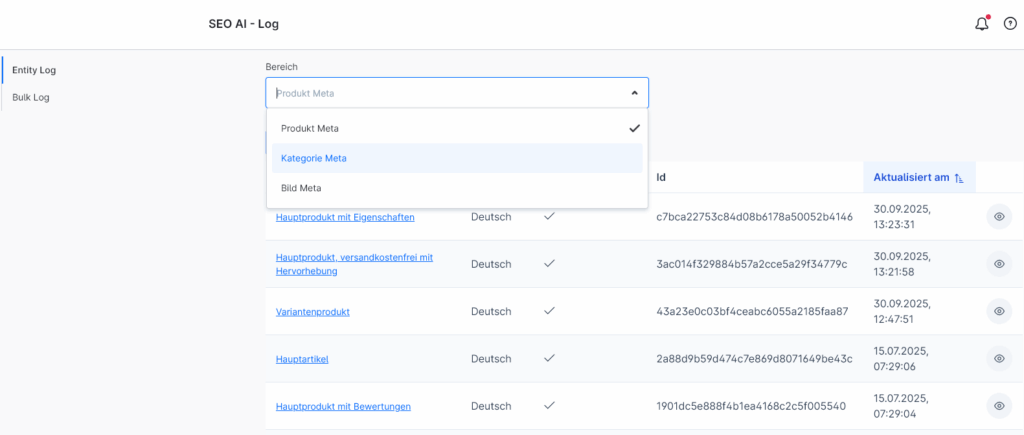
Task: Show details via eye icon for Hauptprodukt mit Bewertungen
Action: click(998, 405)
